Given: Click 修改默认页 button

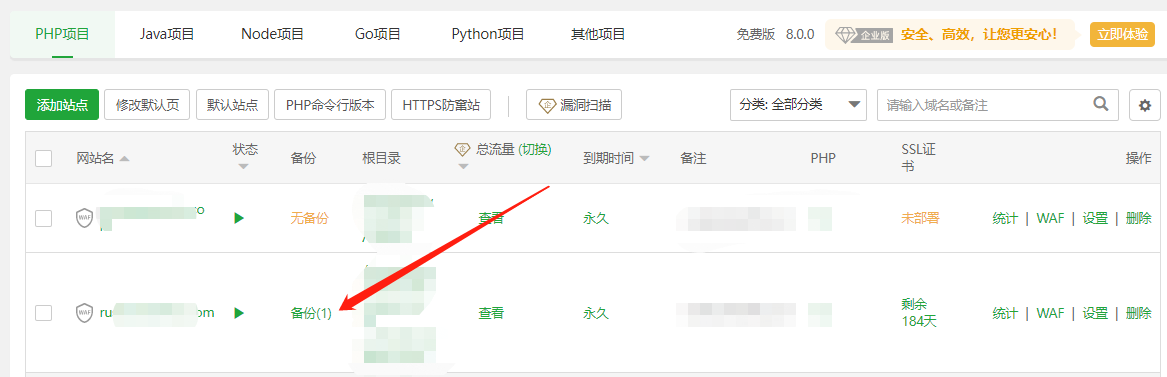Looking at the screenshot, I should 147,105.
